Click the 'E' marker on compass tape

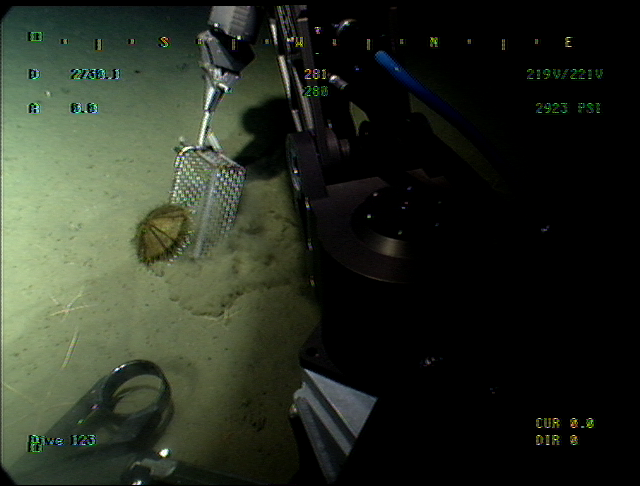(568, 42)
